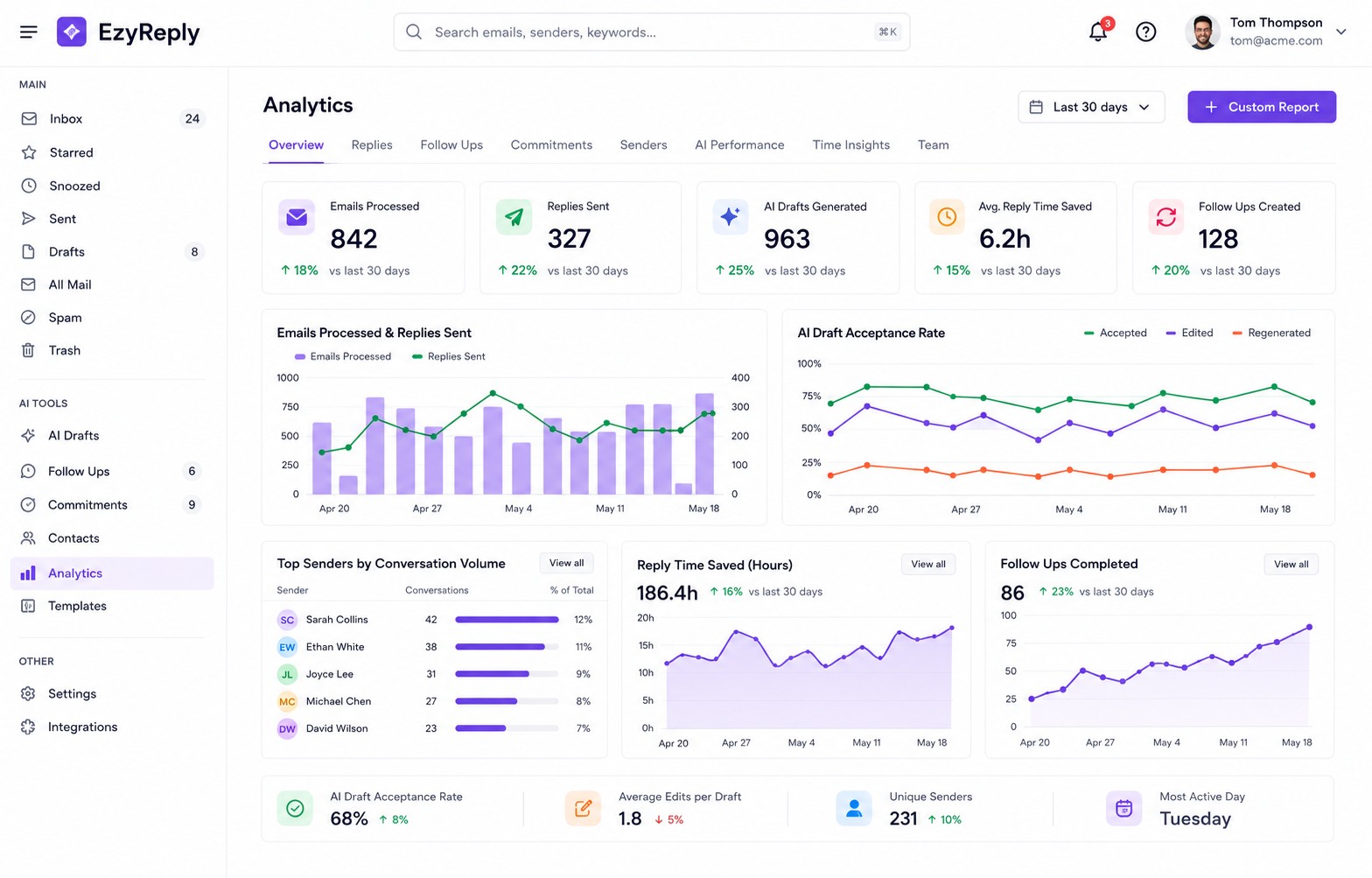
Task: Open Contacts page
Action: 112,538
